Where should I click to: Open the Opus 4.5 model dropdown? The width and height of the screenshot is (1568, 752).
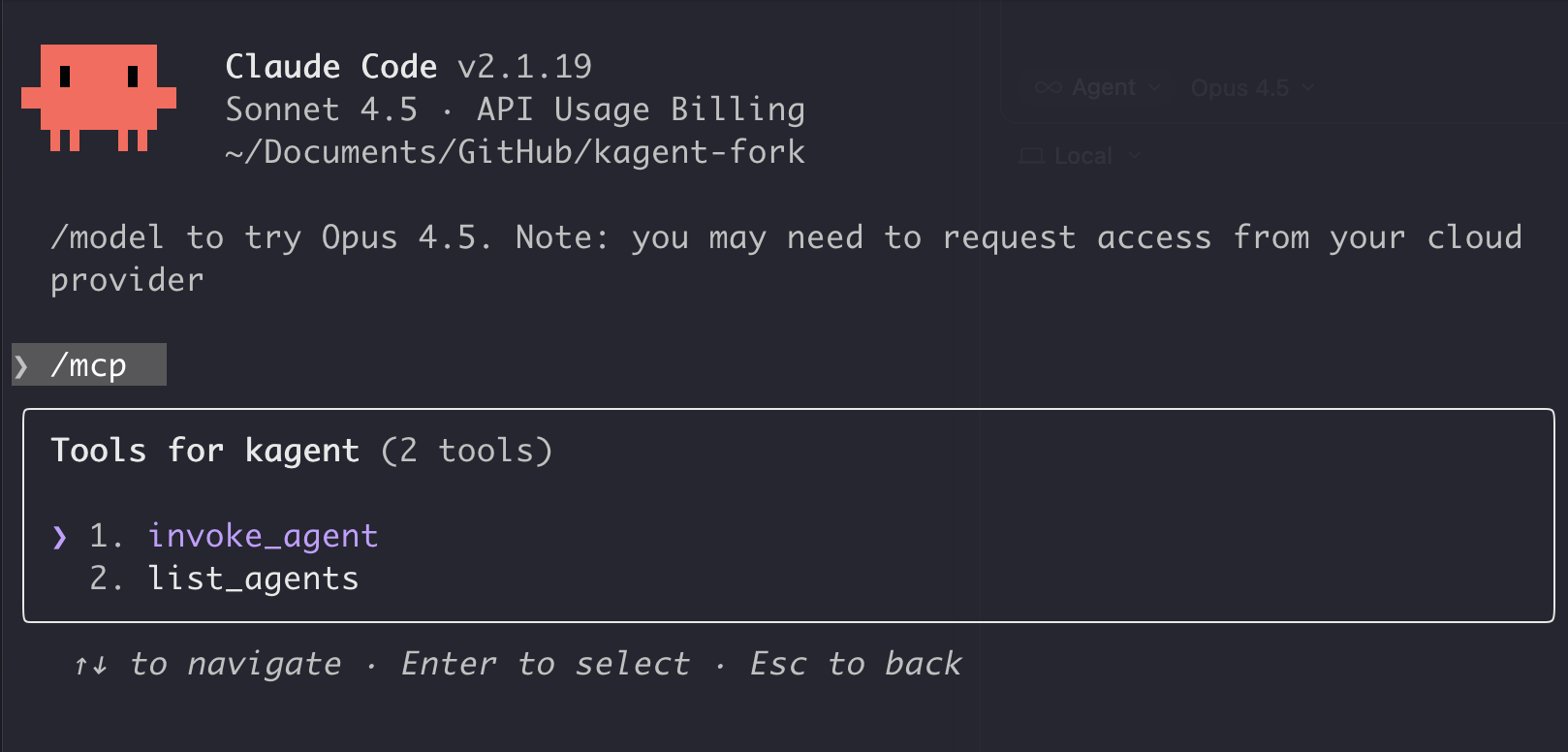(1241, 88)
